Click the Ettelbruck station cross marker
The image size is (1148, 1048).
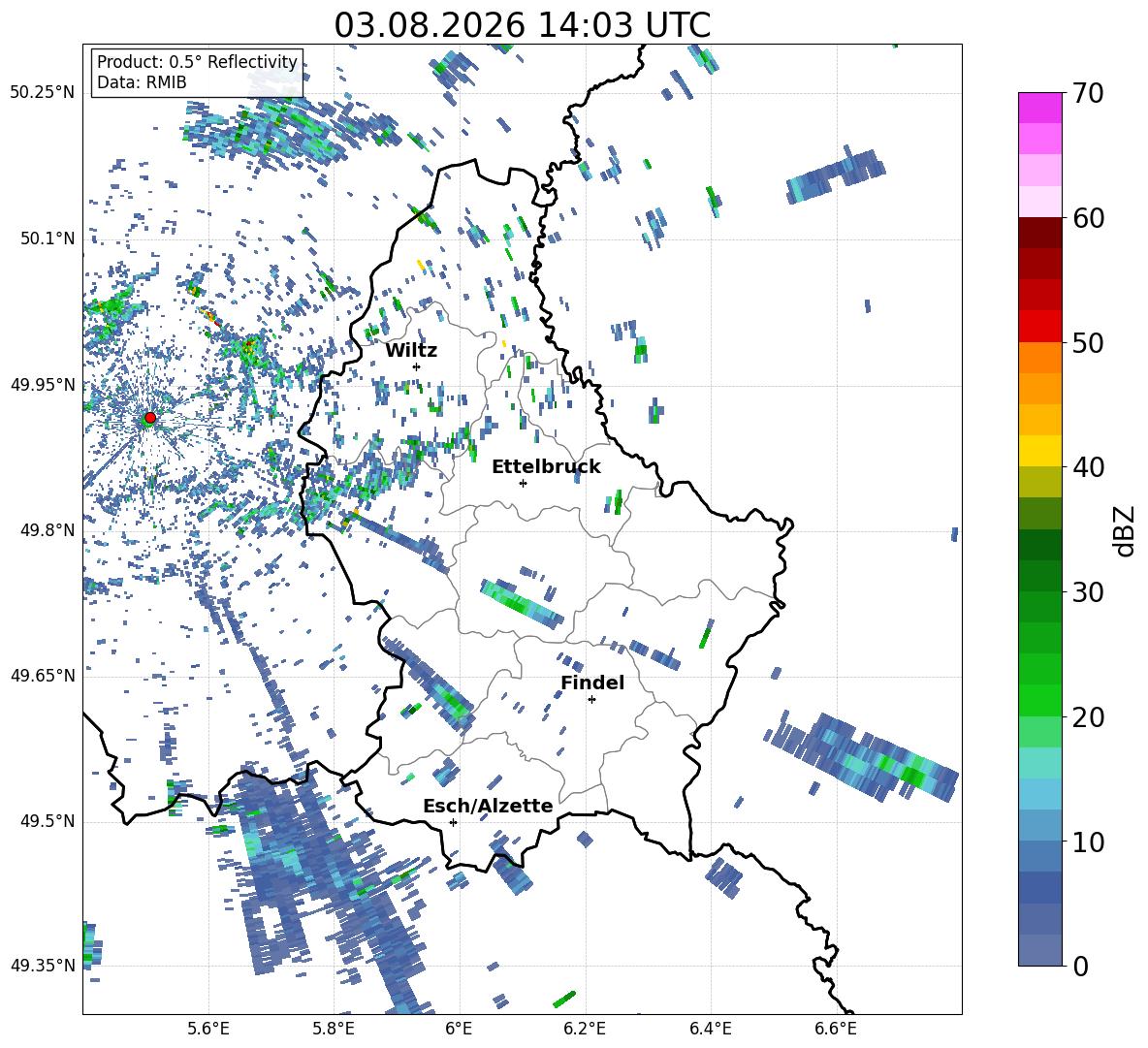pos(523,483)
